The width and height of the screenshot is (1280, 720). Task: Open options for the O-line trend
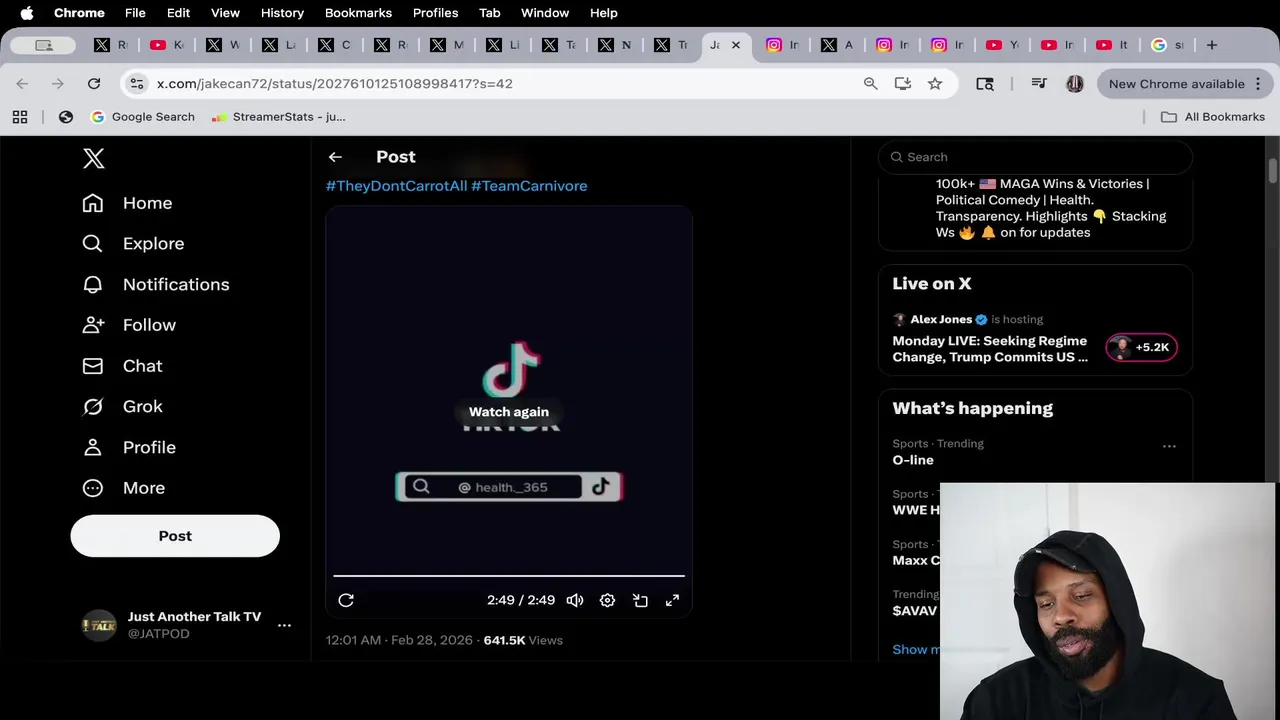tap(1169, 446)
